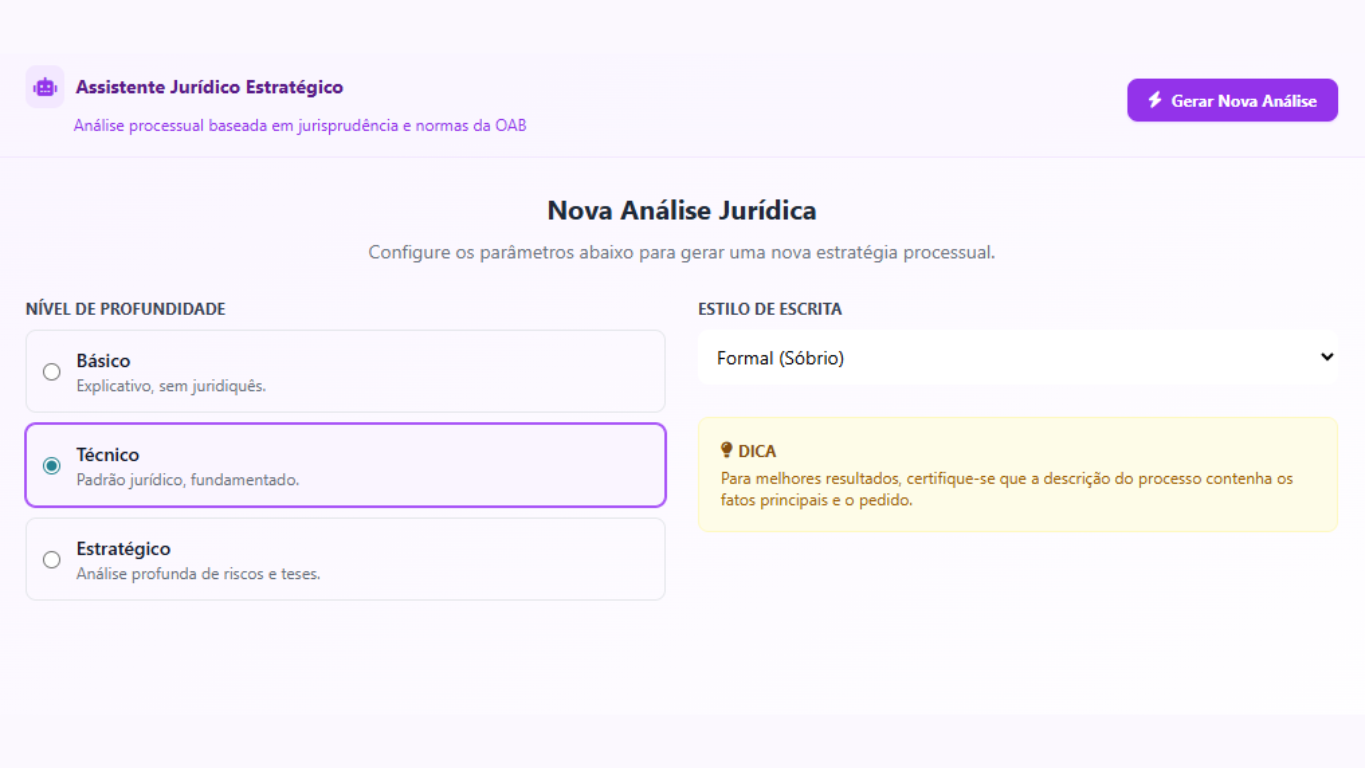The image size is (1365, 768).
Task: Click the chevron arrow on the writing style dropdown
Action: click(x=1326, y=357)
